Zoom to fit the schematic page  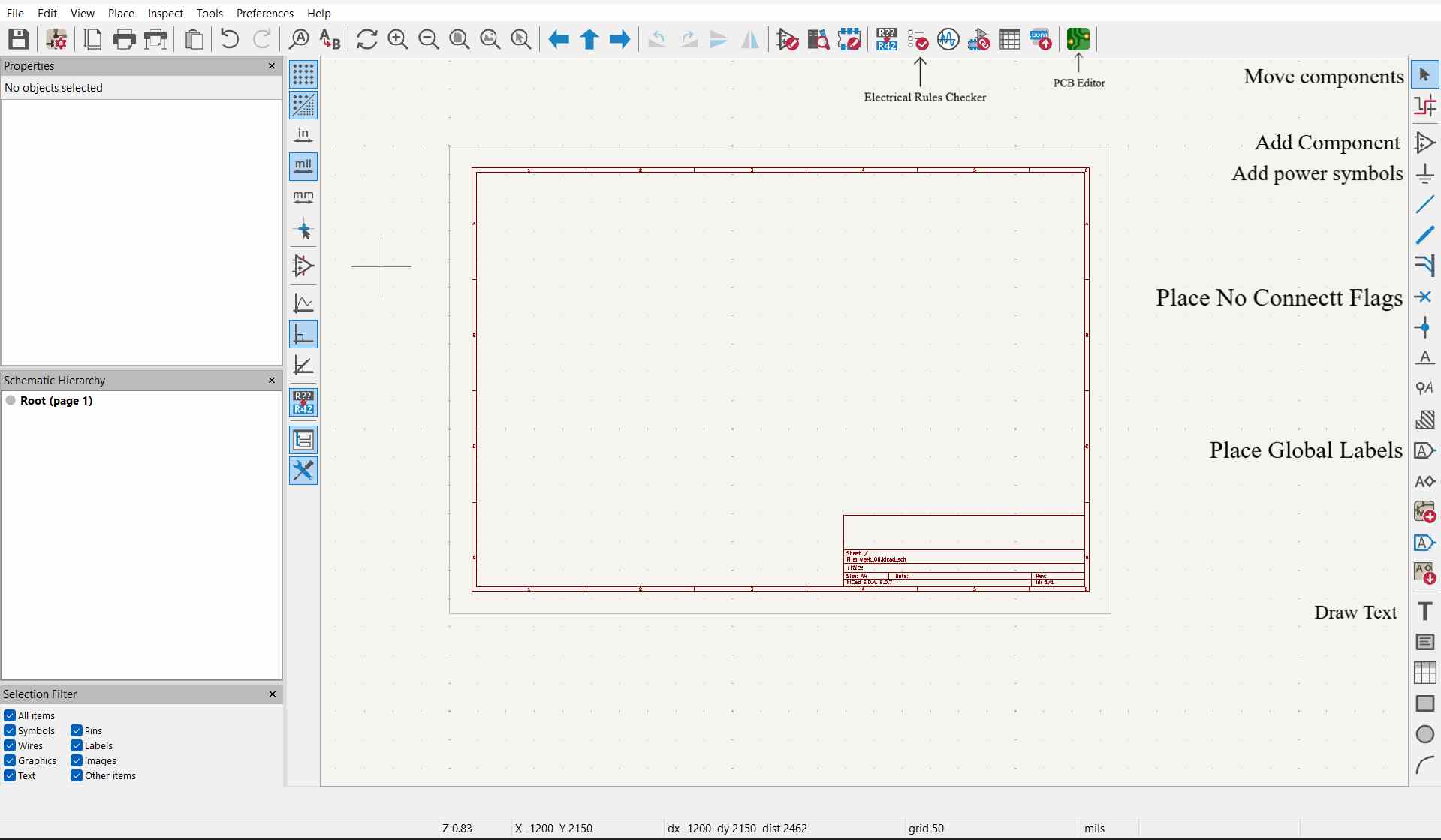tap(459, 39)
